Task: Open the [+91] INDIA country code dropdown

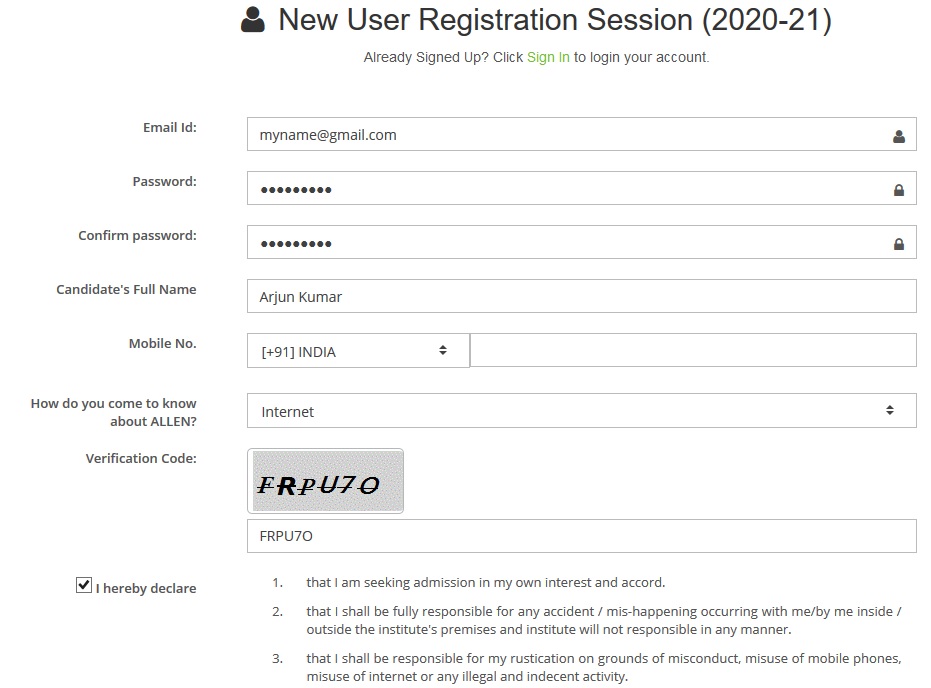Action: pyautogui.click(x=358, y=351)
